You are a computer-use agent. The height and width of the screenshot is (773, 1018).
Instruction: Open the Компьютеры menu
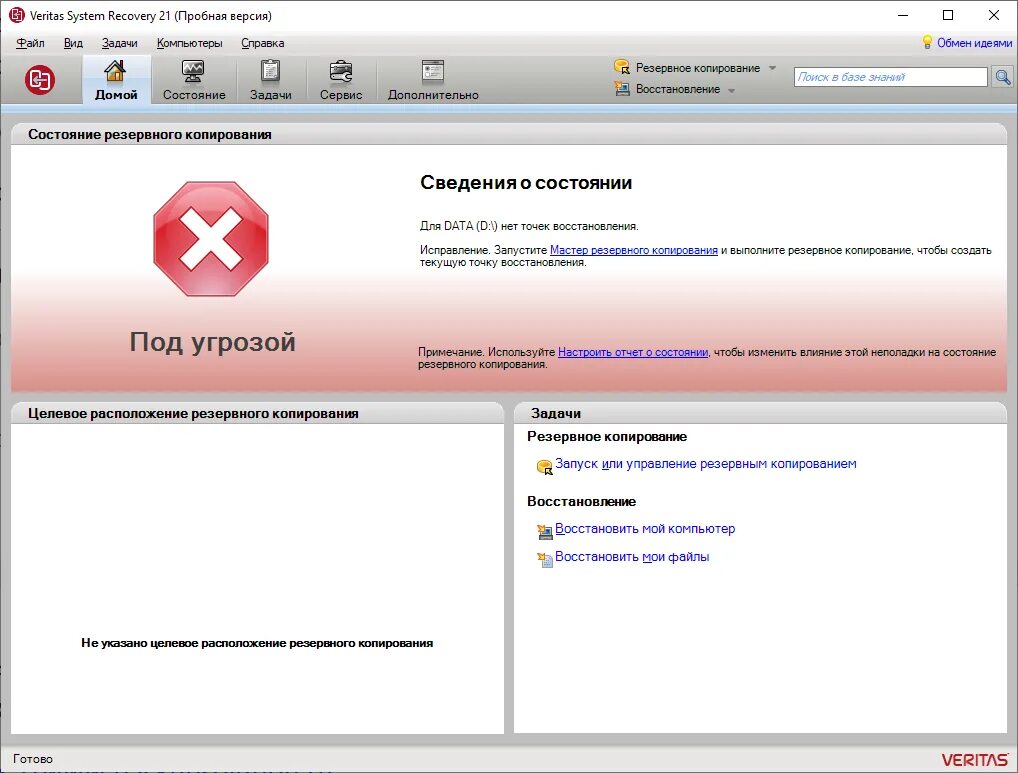pos(188,43)
